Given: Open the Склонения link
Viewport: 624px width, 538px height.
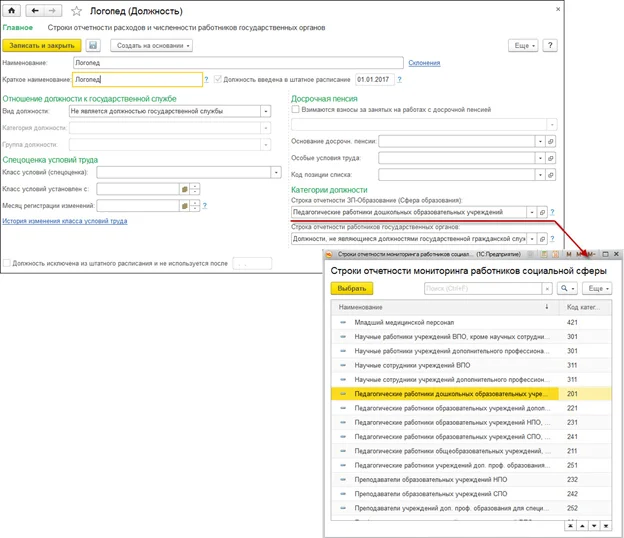Looking at the screenshot, I should pos(424,63).
